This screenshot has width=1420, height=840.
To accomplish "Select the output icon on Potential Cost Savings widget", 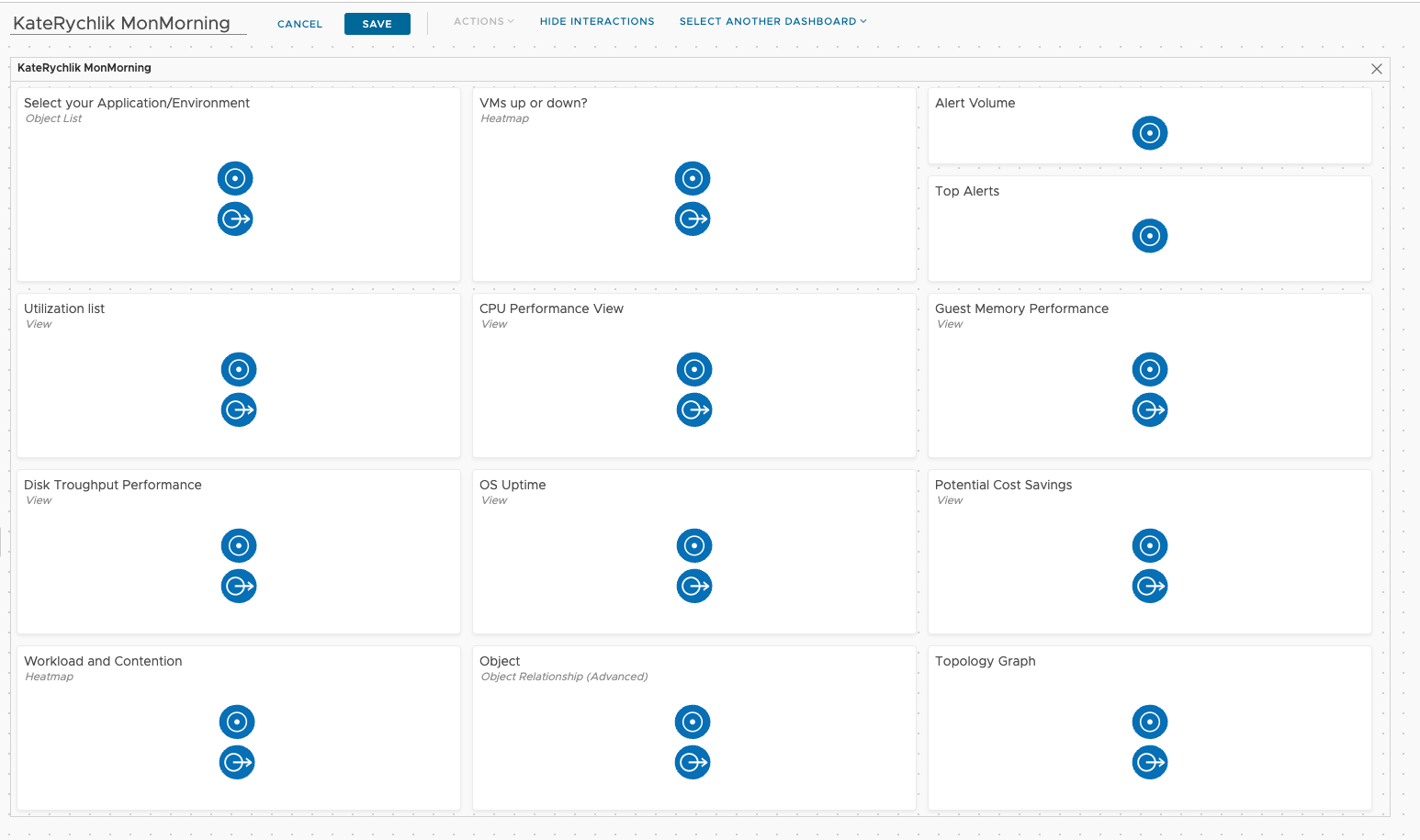I will (1149, 586).
